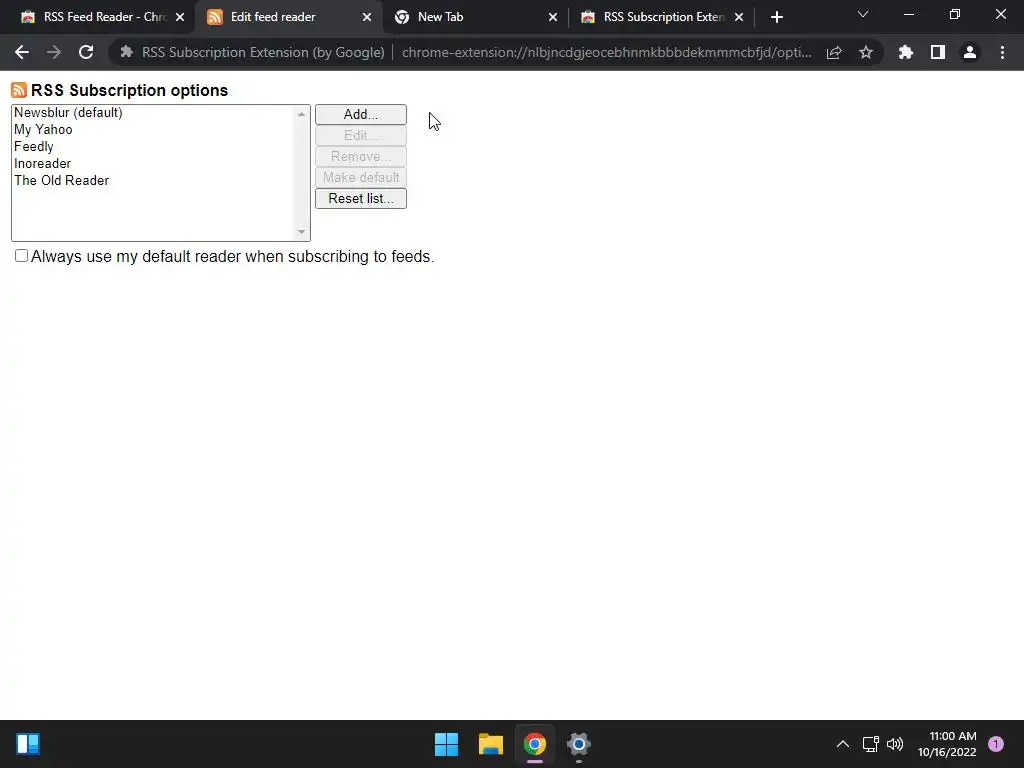Open the network status tray icon
1024x768 pixels.
[871, 744]
